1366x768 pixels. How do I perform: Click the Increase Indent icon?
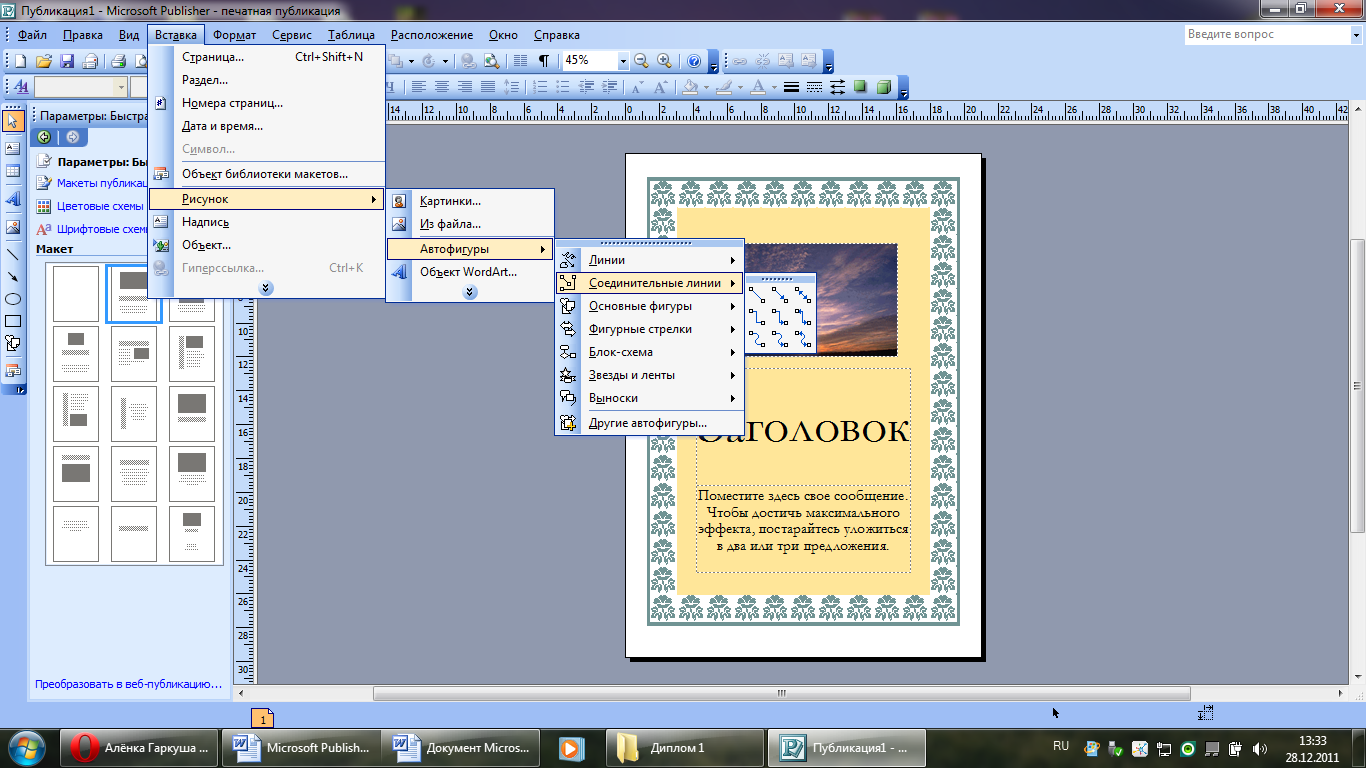(x=609, y=87)
